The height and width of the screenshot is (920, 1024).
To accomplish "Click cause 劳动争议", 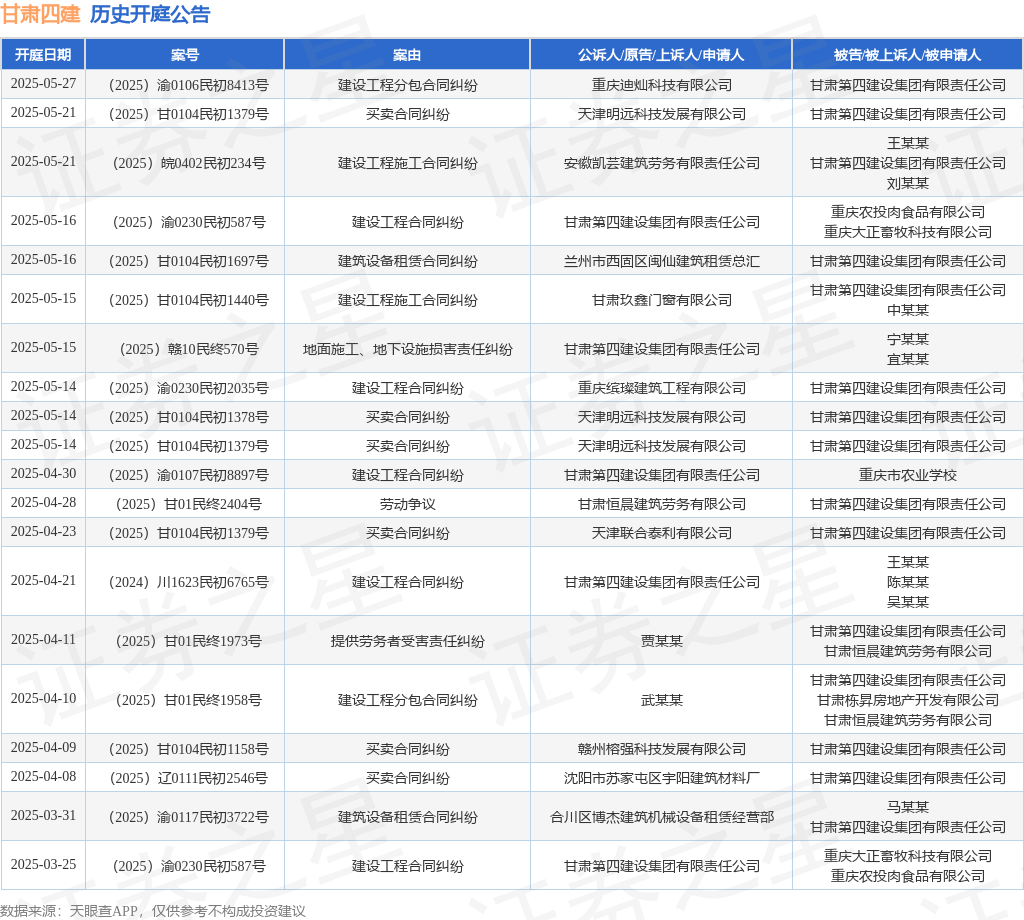I will click(x=407, y=504).
